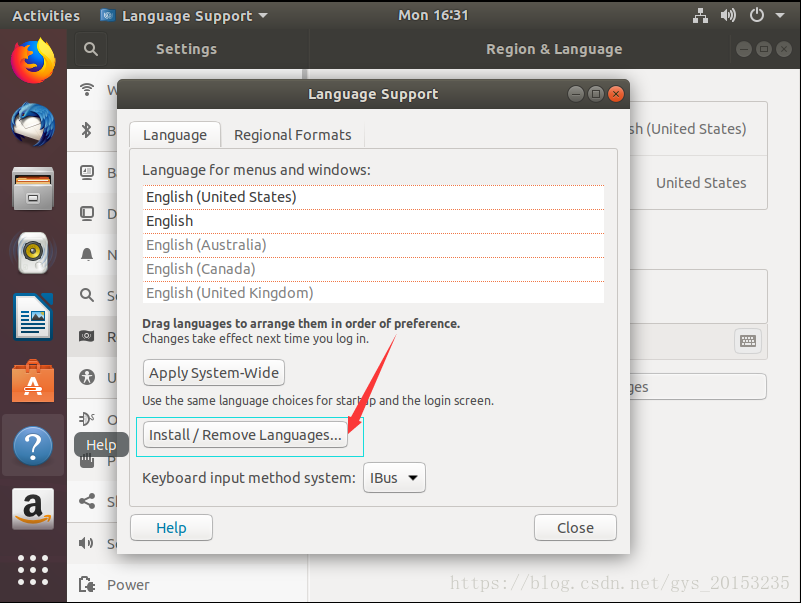Close the Region & Language settings window
This screenshot has width=801, height=603.
pyautogui.click(x=784, y=49)
